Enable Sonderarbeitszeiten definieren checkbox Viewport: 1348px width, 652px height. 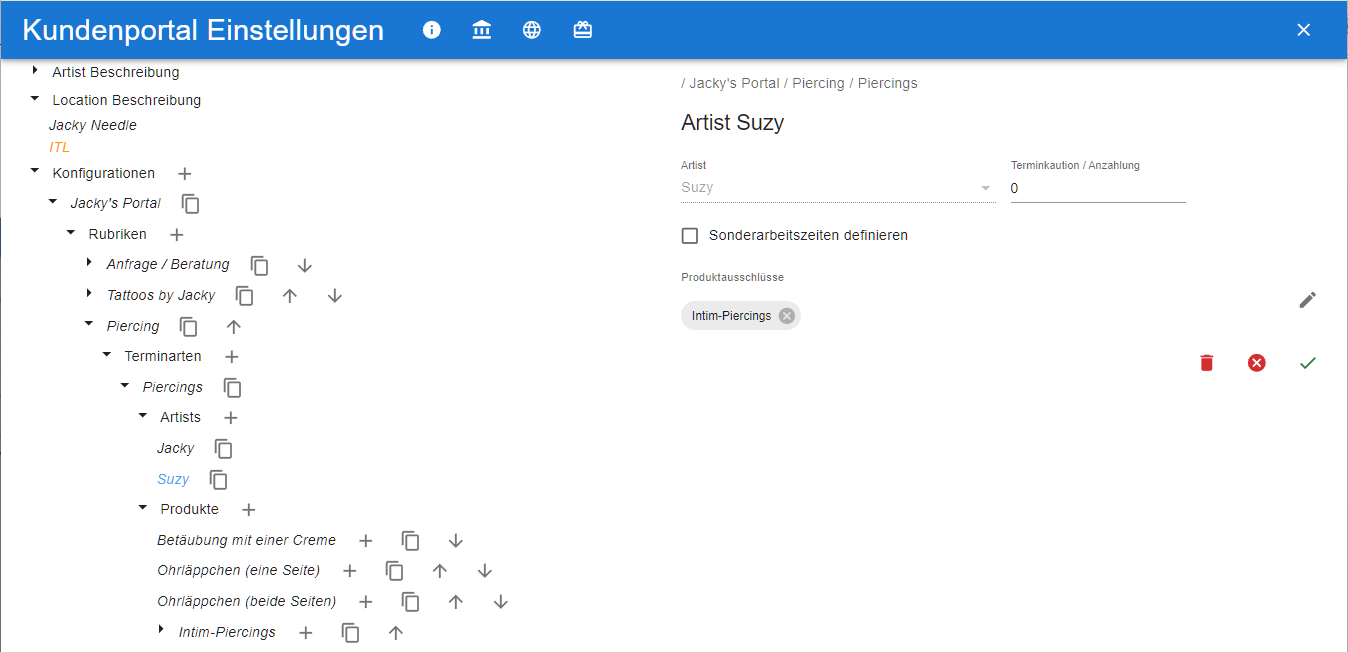(x=690, y=236)
